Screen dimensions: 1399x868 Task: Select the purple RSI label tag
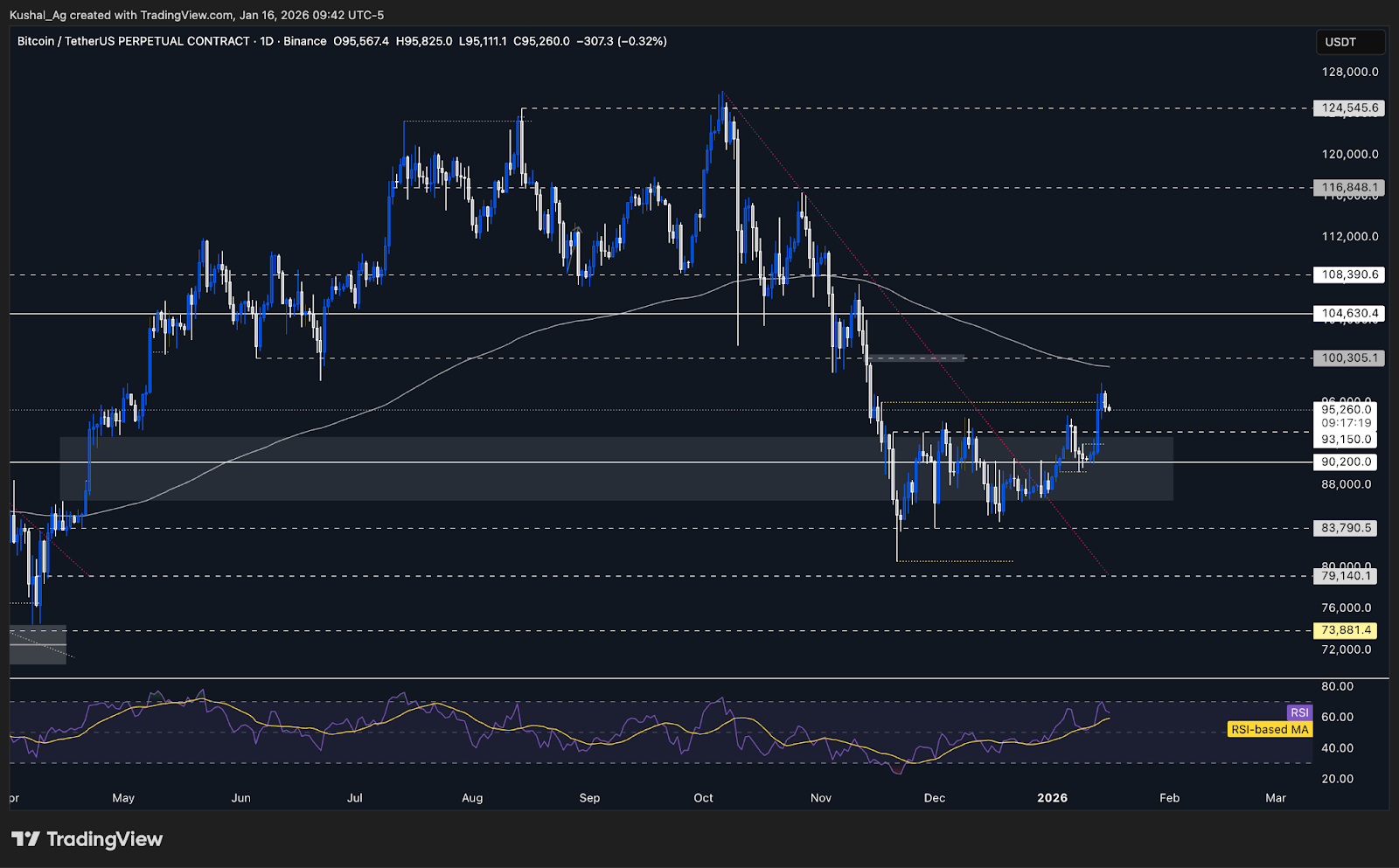point(1299,712)
